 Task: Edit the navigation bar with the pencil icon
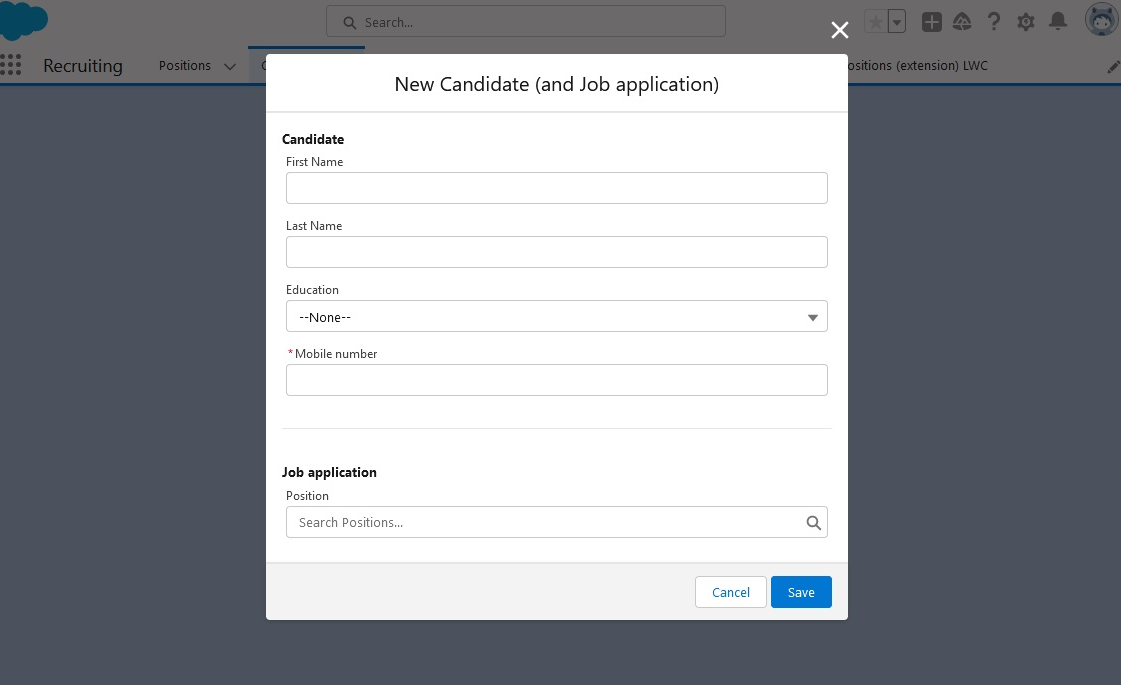click(1114, 66)
